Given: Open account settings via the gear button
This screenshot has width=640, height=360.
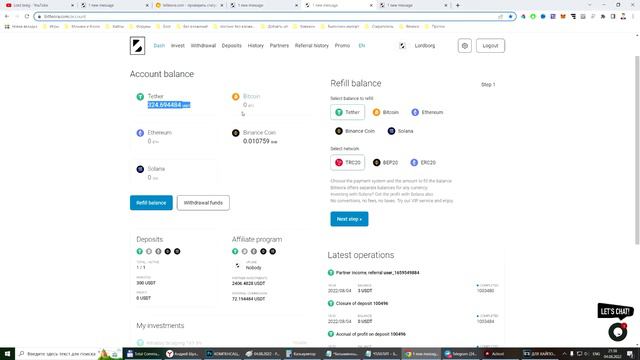Looking at the screenshot, I should click(464, 46).
